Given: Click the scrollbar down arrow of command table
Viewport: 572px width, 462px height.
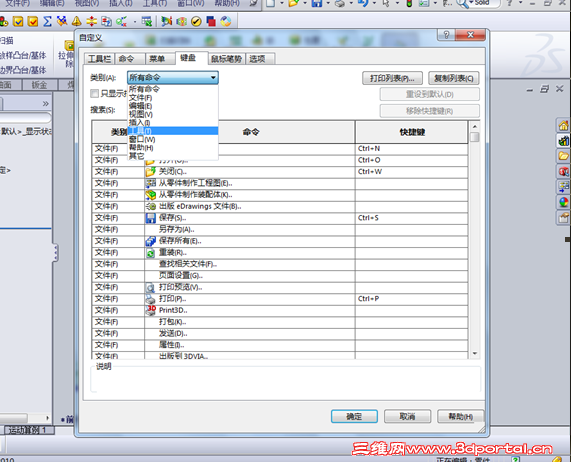Looking at the screenshot, I should point(475,353).
